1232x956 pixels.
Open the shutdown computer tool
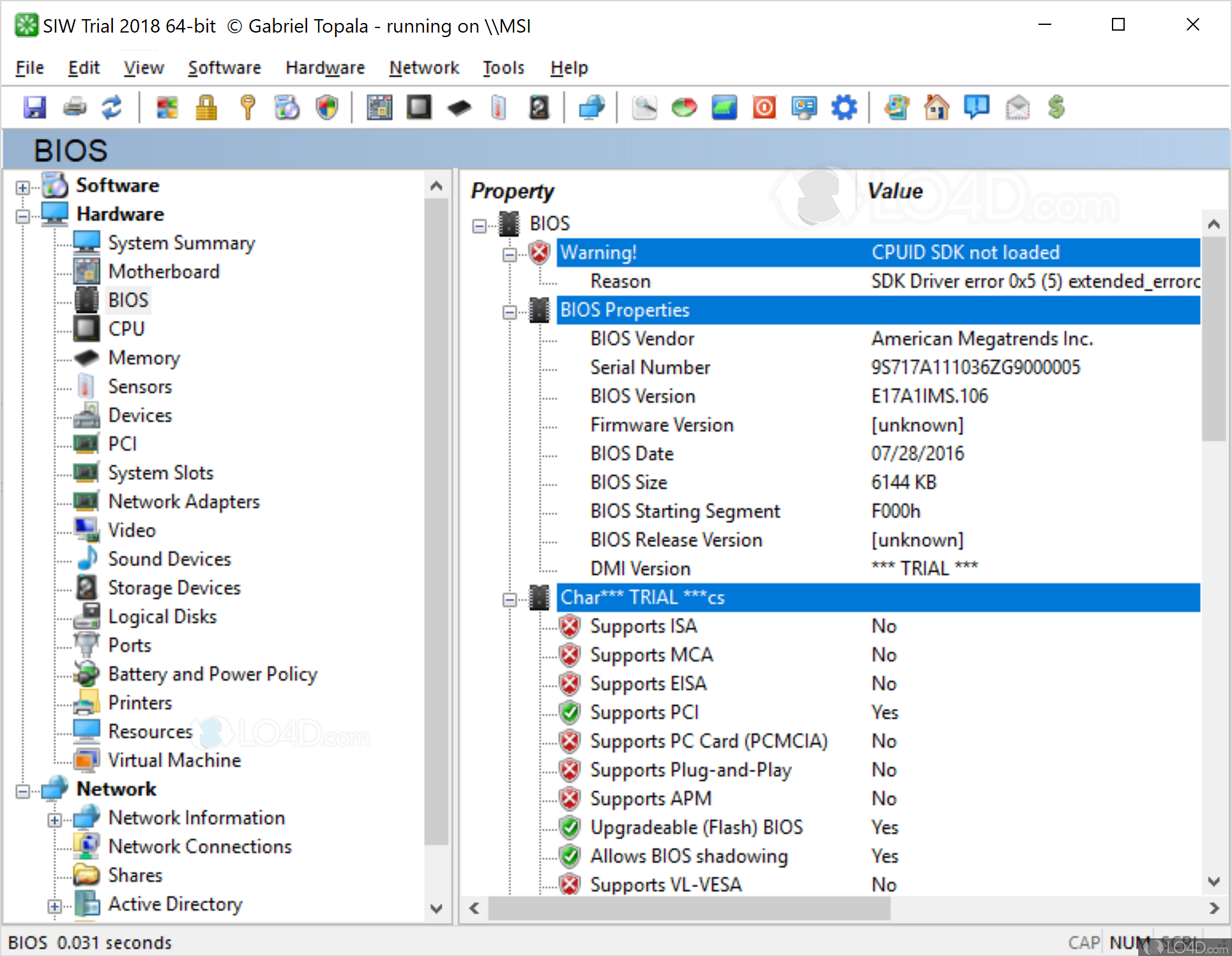[x=764, y=107]
